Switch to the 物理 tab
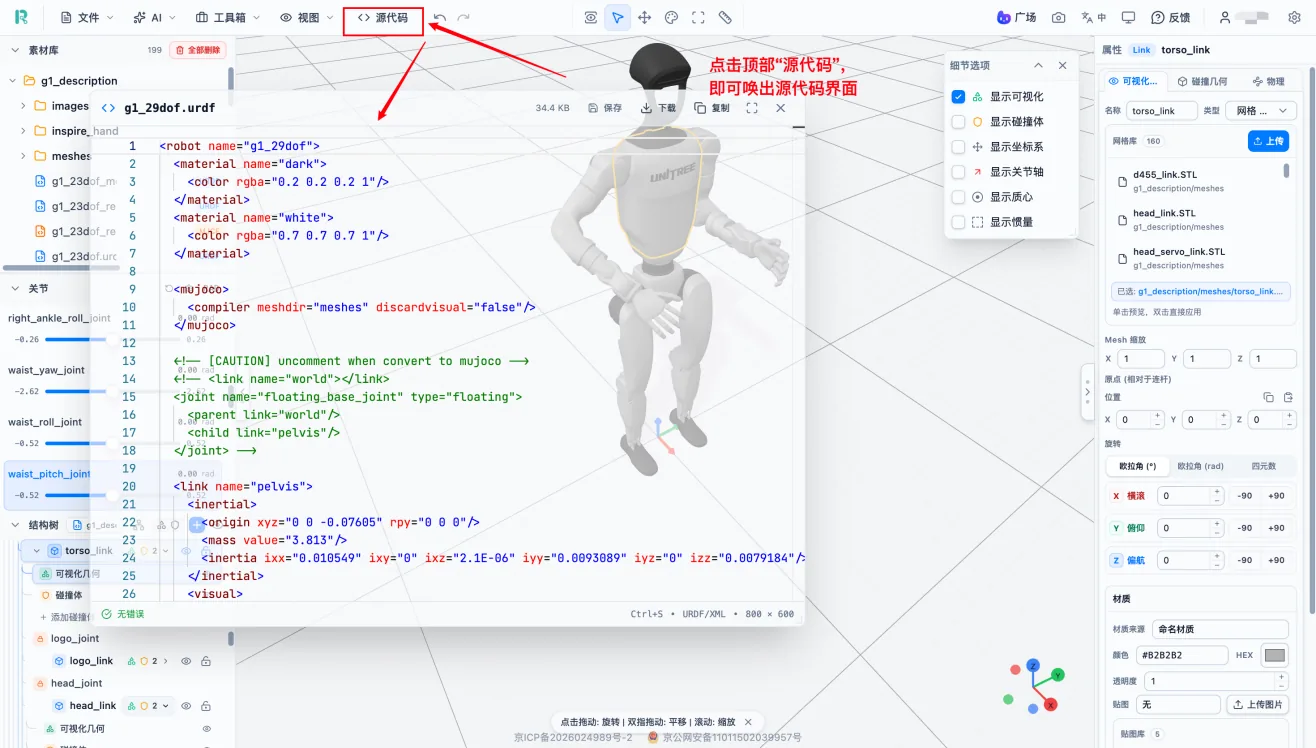1316x748 pixels. click(x=1267, y=81)
